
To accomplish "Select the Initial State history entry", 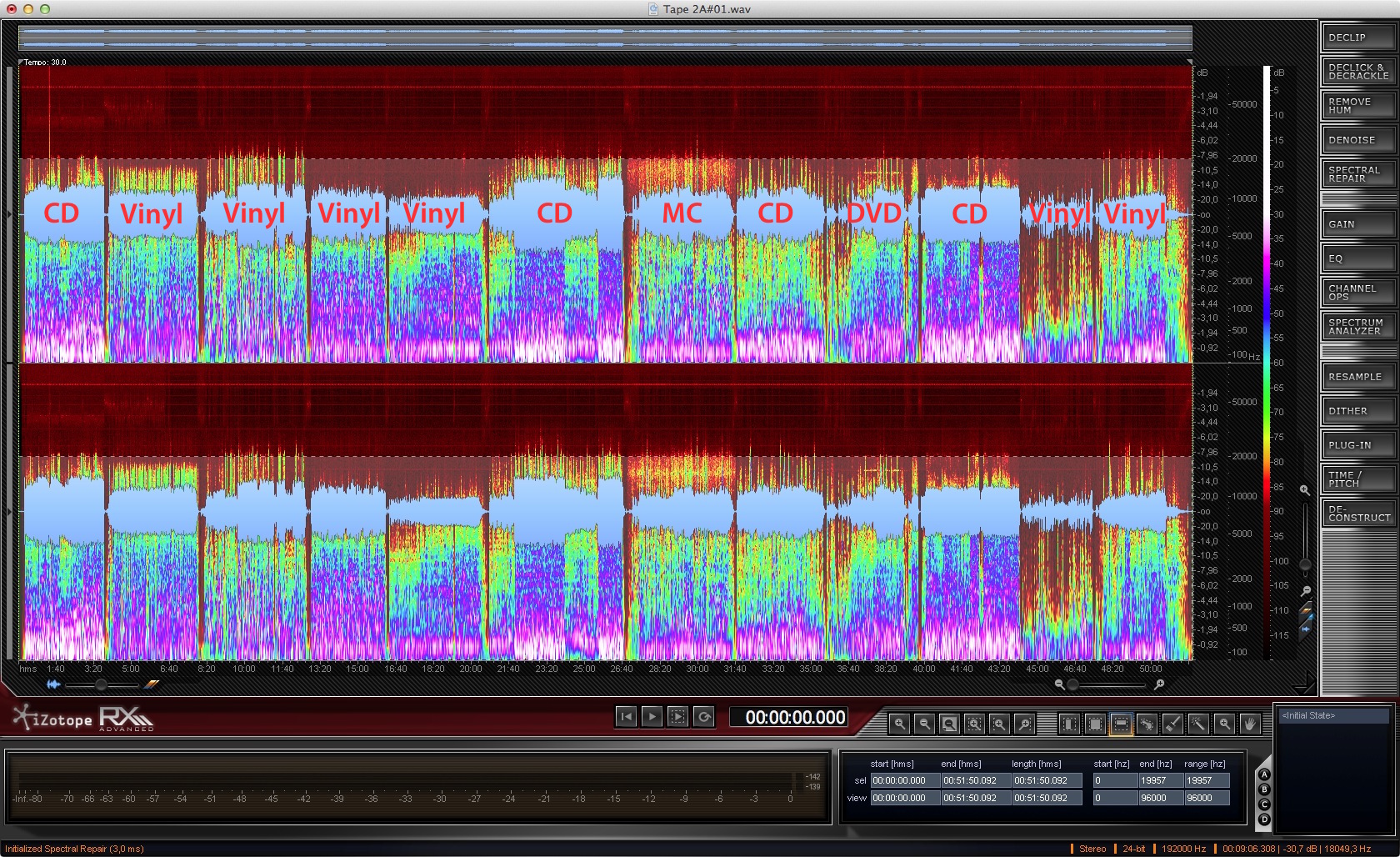I will (1333, 715).
